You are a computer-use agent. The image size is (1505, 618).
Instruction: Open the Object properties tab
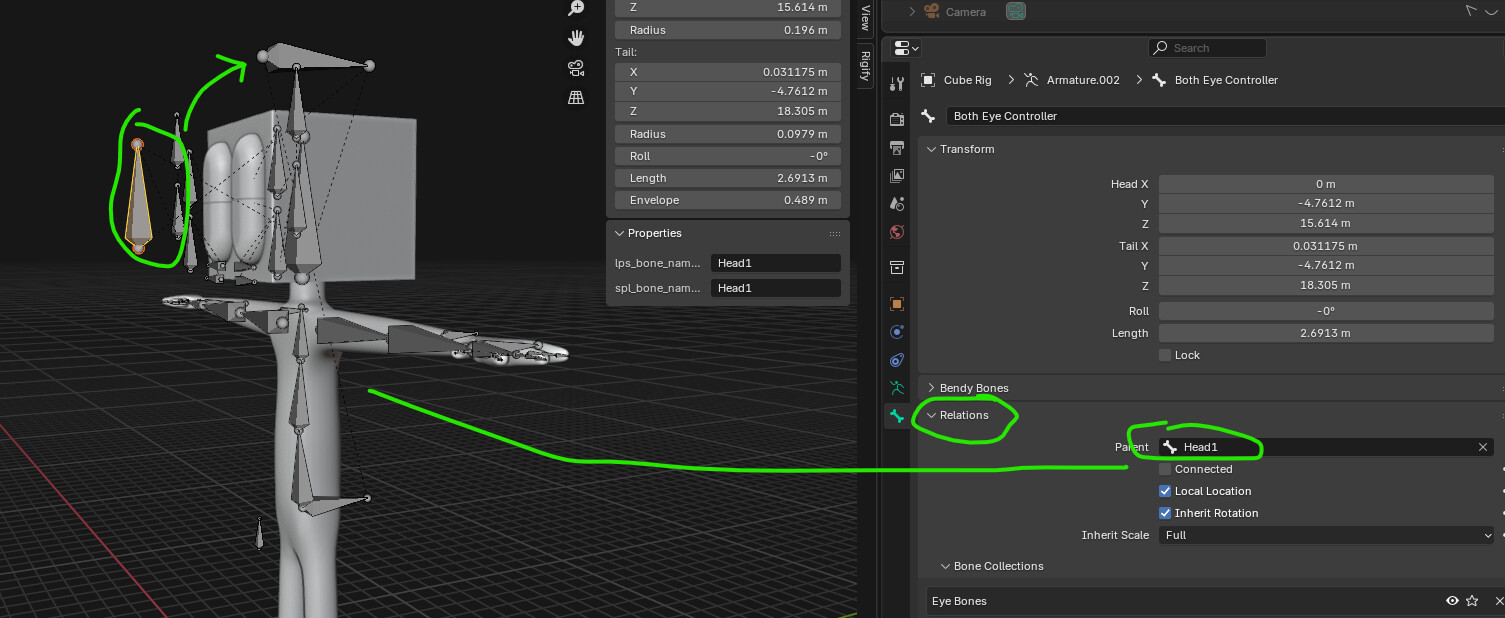click(x=897, y=304)
